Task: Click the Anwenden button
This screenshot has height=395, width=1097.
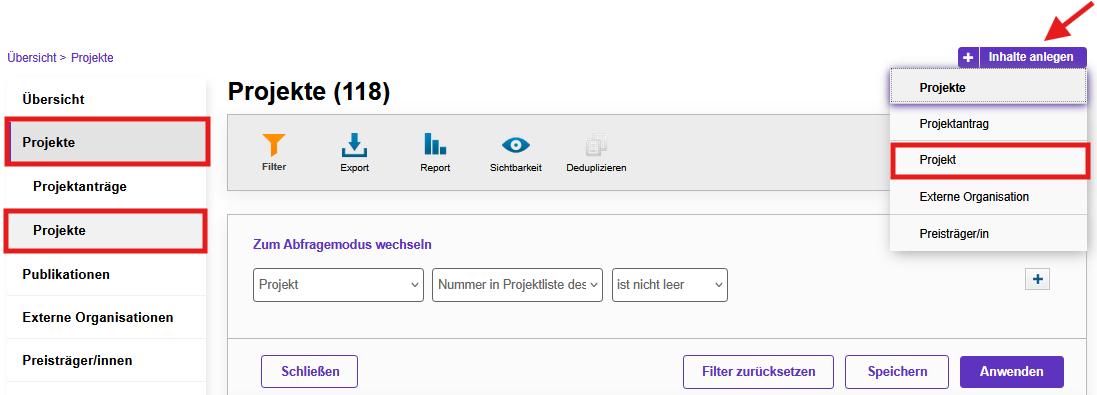Action: 1012,372
